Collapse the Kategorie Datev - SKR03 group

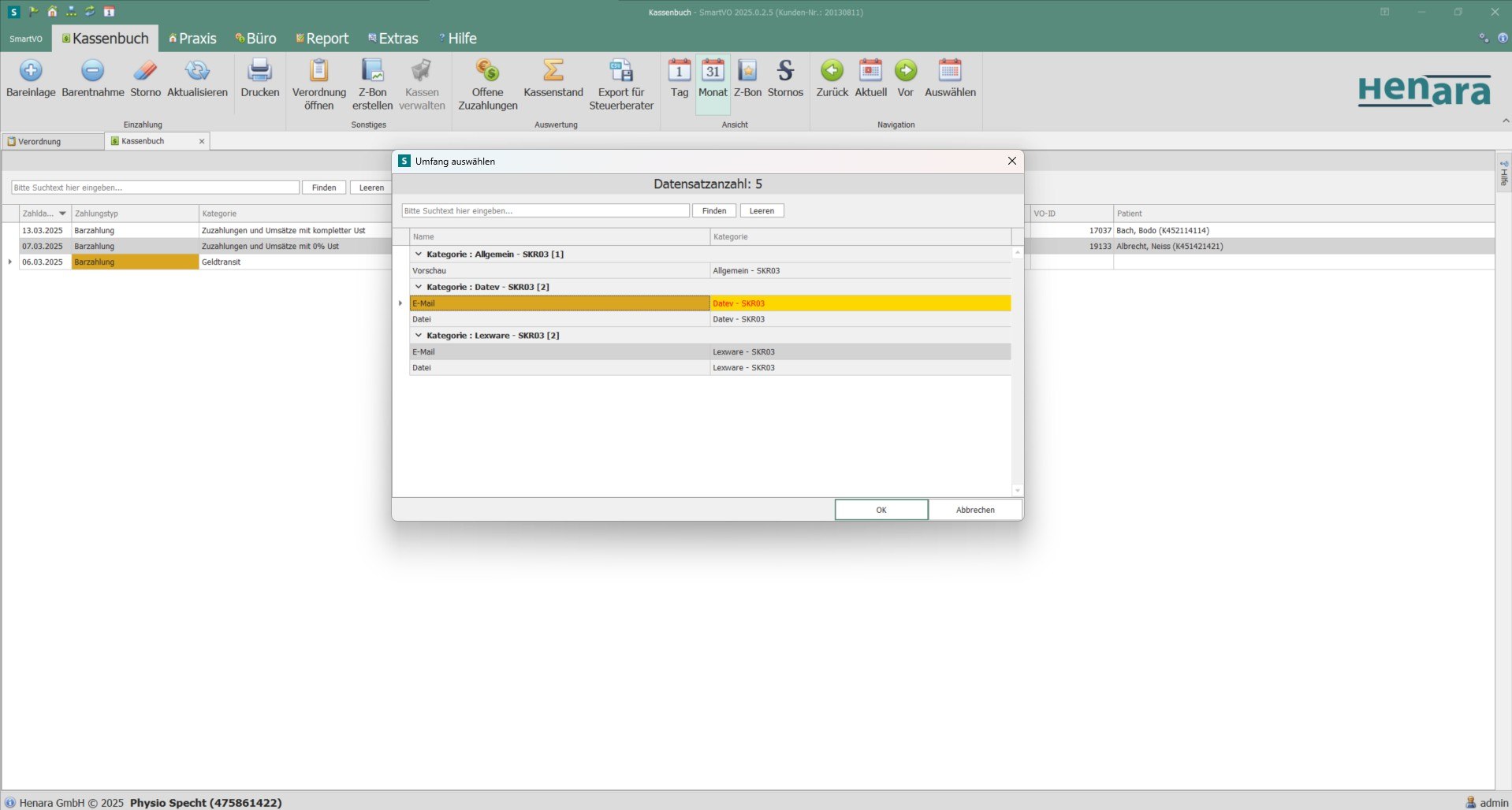point(419,286)
